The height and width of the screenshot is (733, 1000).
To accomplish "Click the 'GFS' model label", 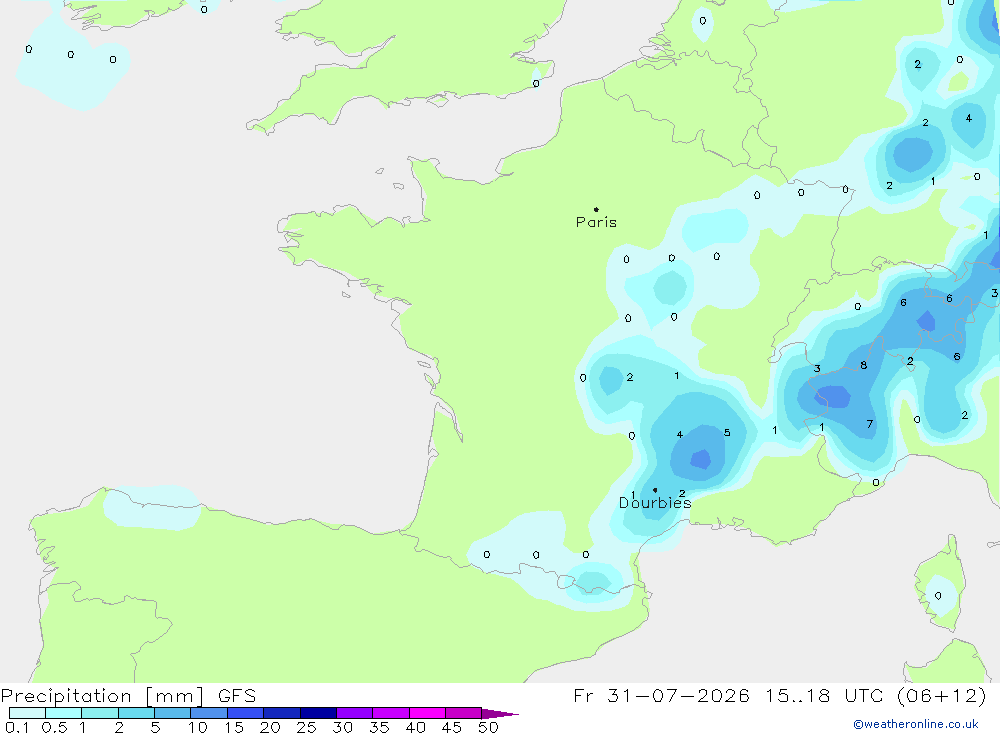I will point(237,696).
